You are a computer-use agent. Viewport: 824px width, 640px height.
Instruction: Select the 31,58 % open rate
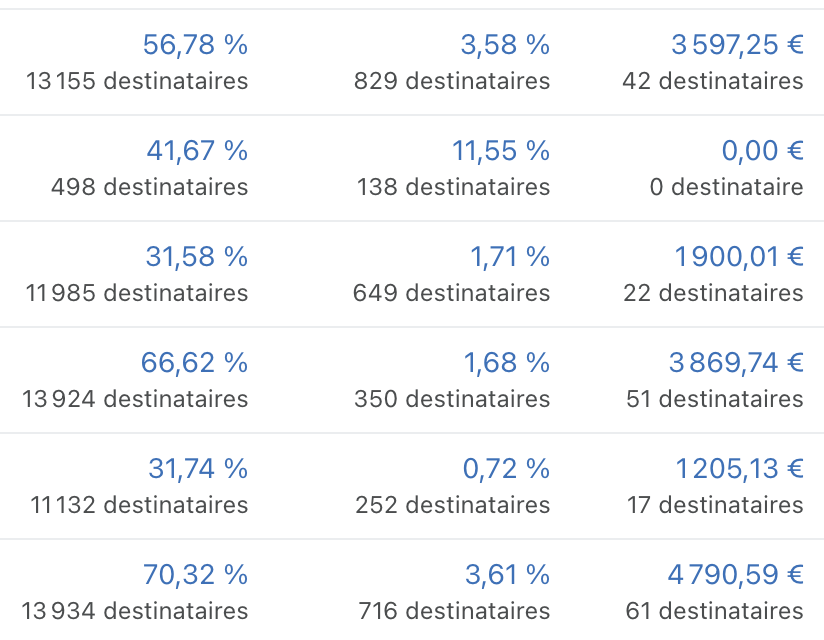197,257
